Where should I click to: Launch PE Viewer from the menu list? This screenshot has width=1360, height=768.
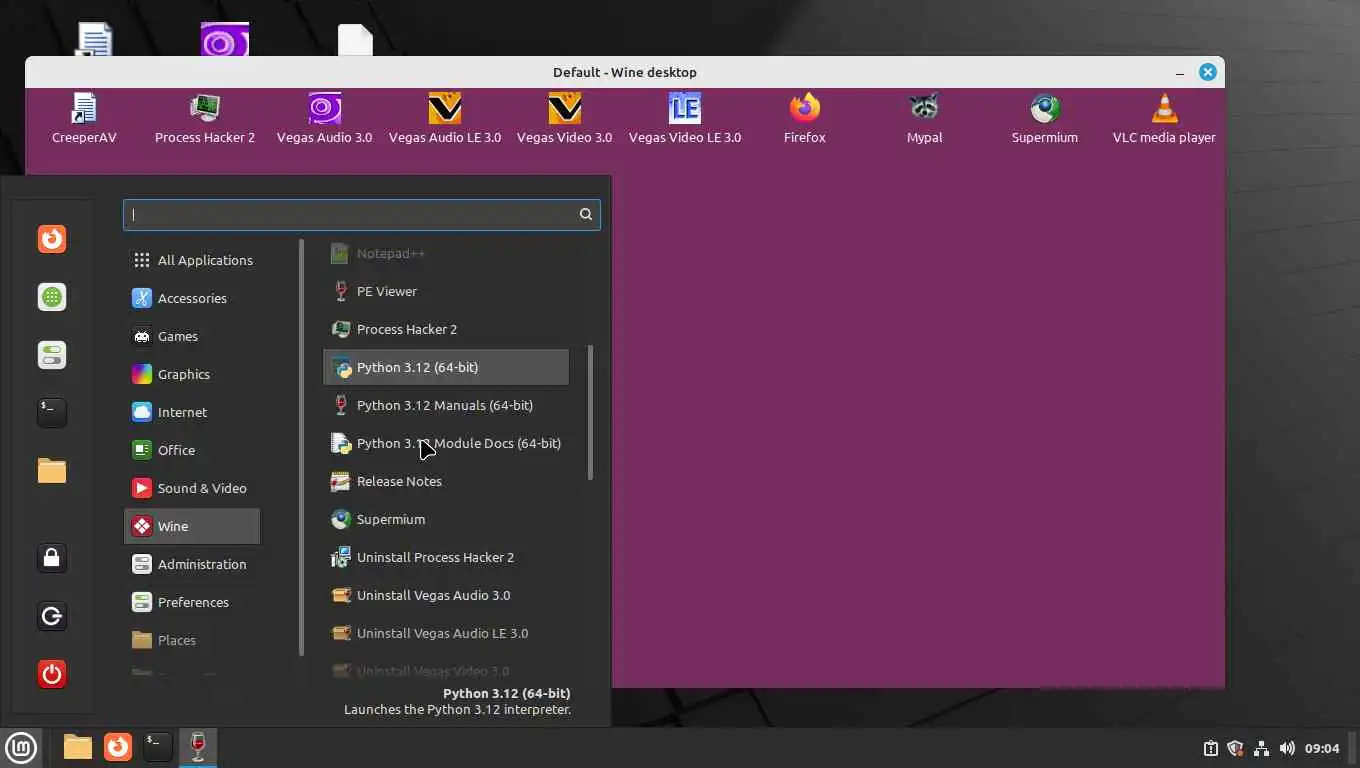pyautogui.click(x=446, y=291)
